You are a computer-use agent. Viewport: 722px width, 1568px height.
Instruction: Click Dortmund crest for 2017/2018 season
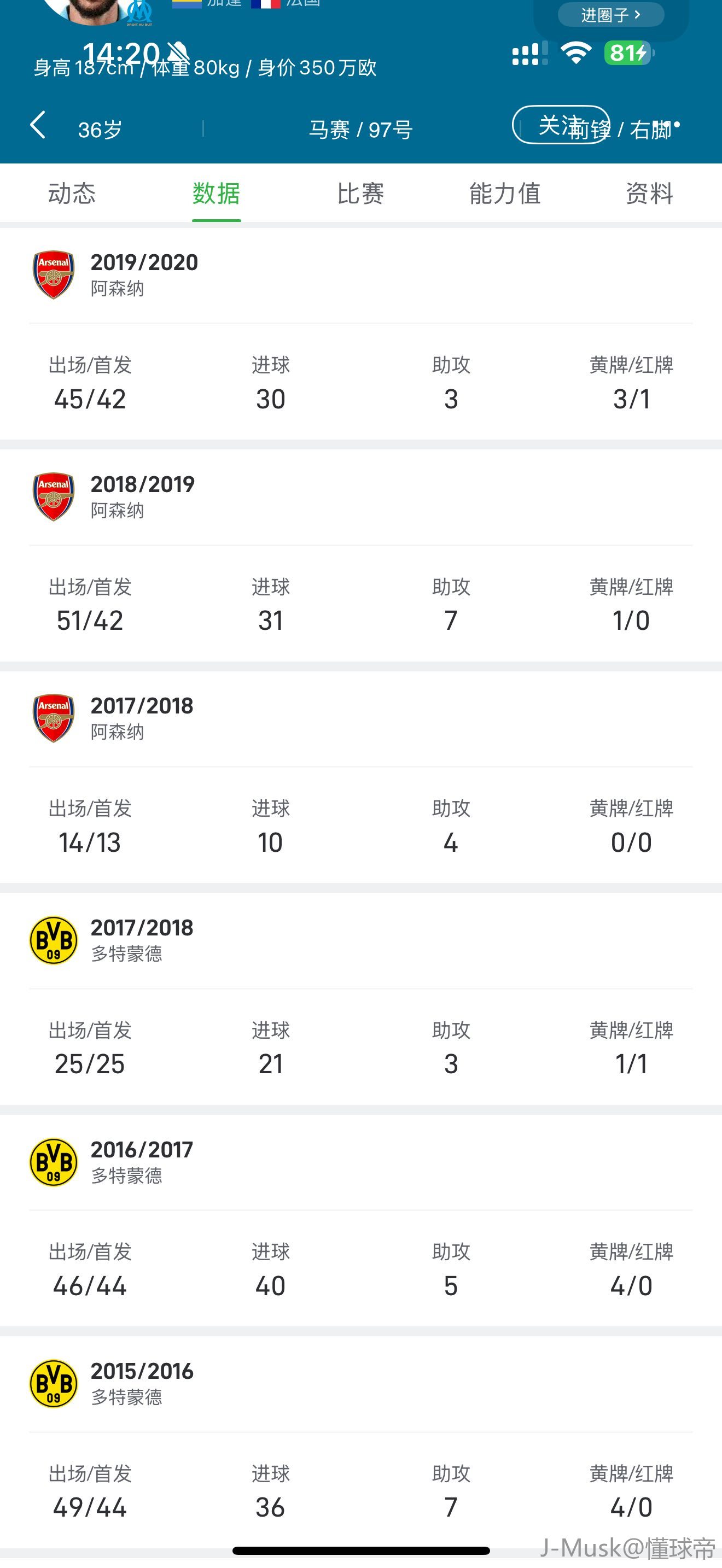point(54,940)
